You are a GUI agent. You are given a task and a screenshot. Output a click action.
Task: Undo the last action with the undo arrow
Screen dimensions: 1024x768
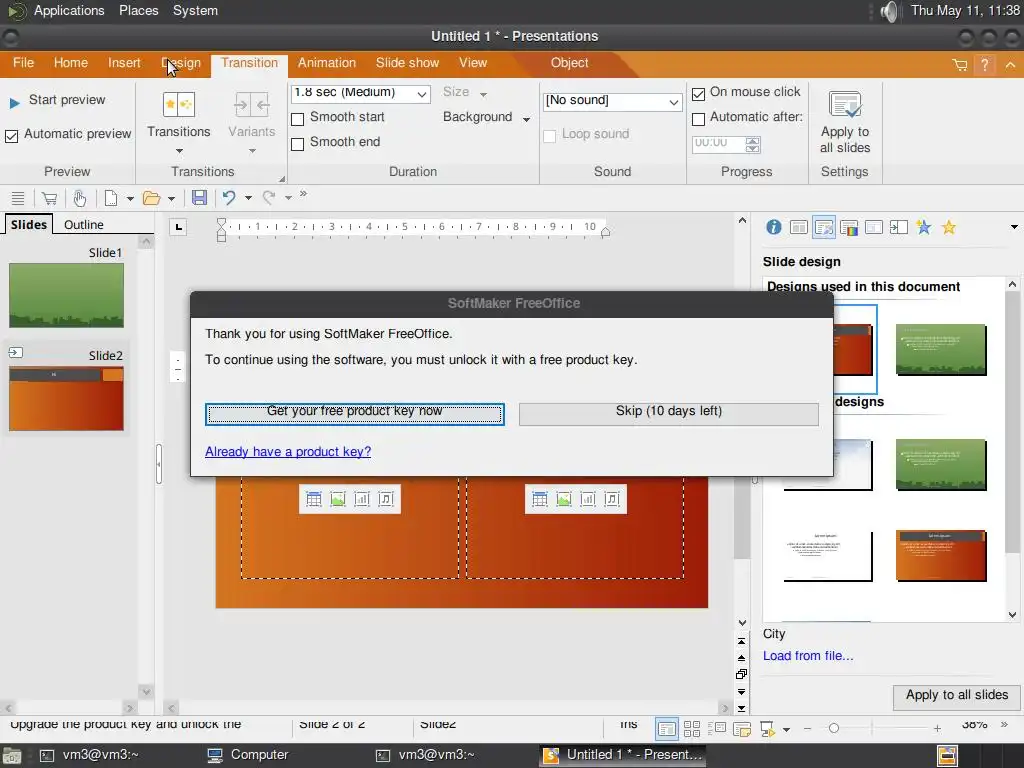pos(229,198)
